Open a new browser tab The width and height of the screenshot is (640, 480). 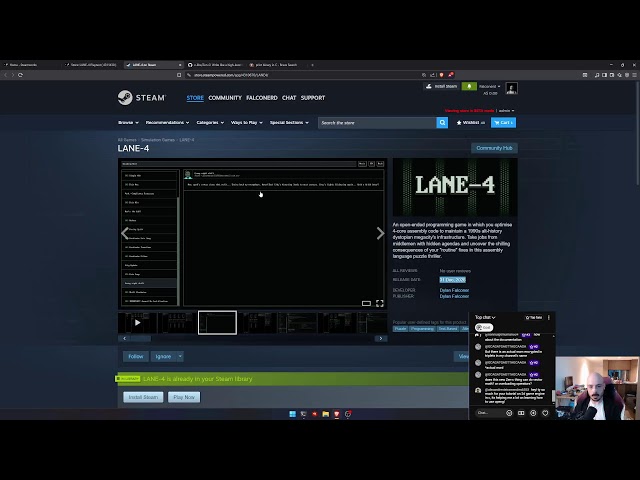(312, 65)
